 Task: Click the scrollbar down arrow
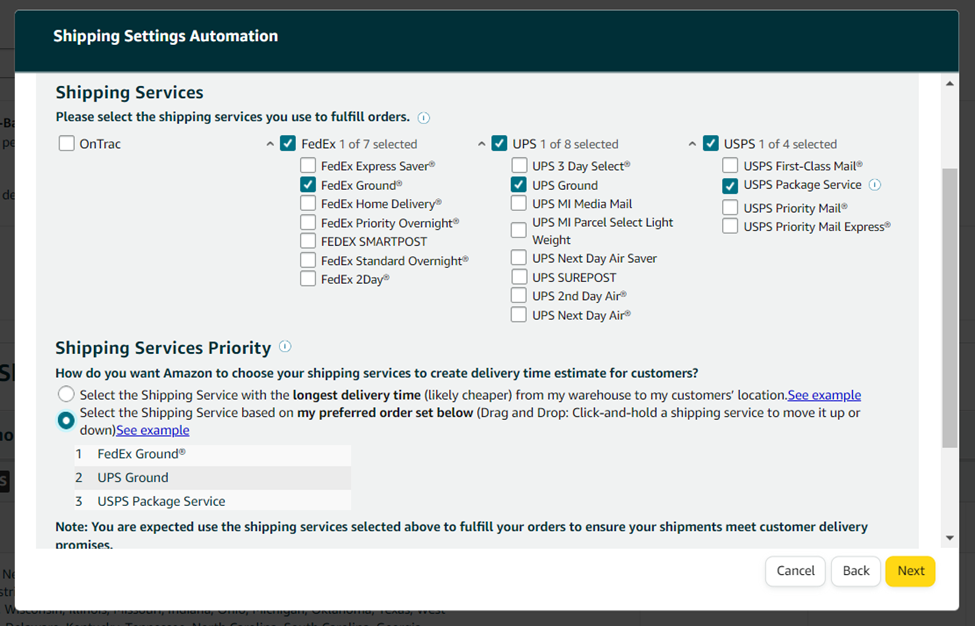coord(950,539)
